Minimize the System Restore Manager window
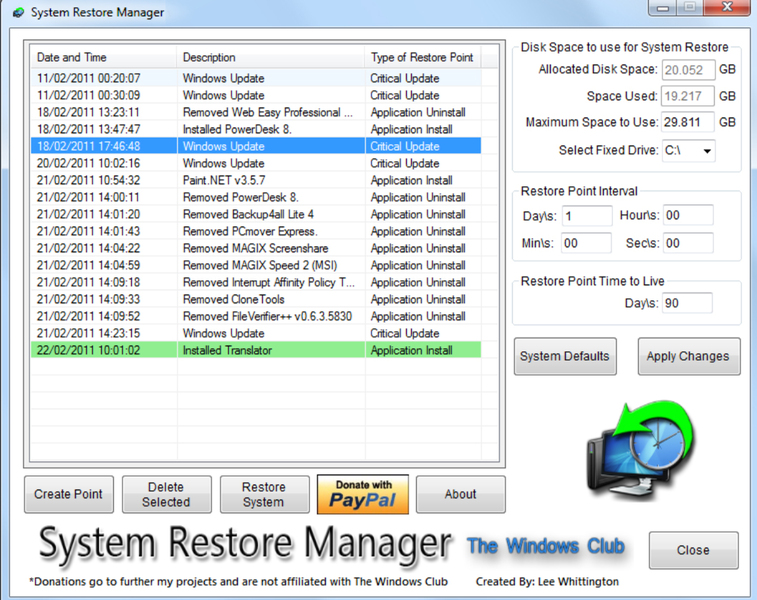The width and height of the screenshot is (757, 600). tap(663, 8)
